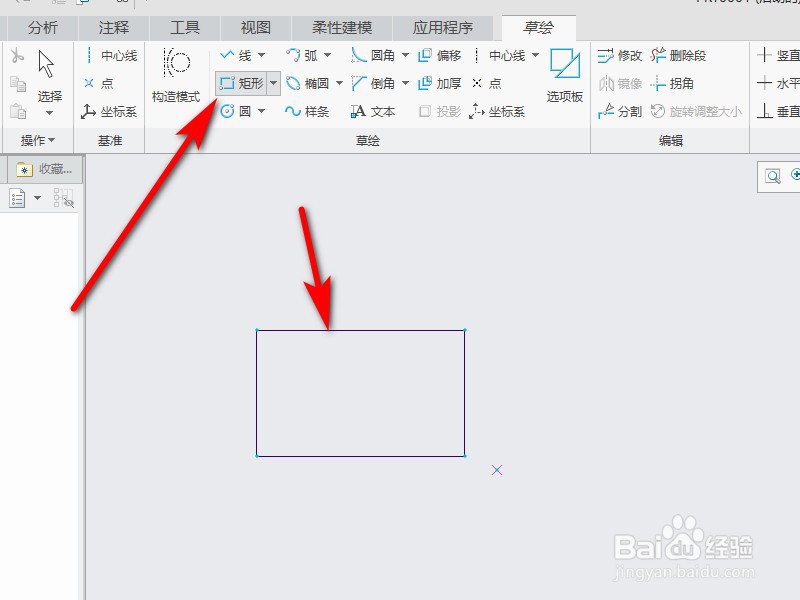Switch to the 草绘 tab

click(539, 28)
